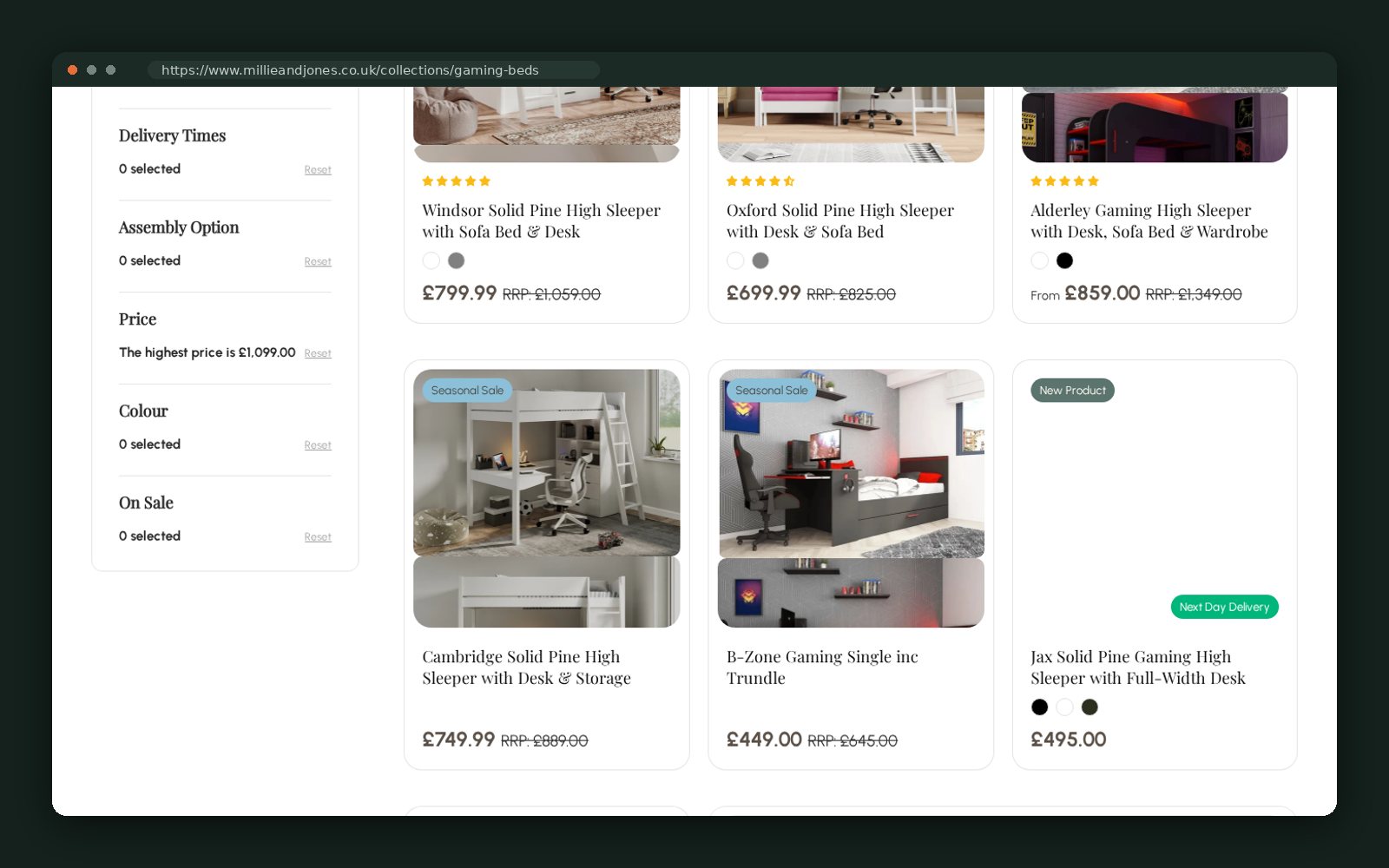Reset the On Sale filter
Viewport: 1389px width, 868px height.
pyautogui.click(x=318, y=538)
